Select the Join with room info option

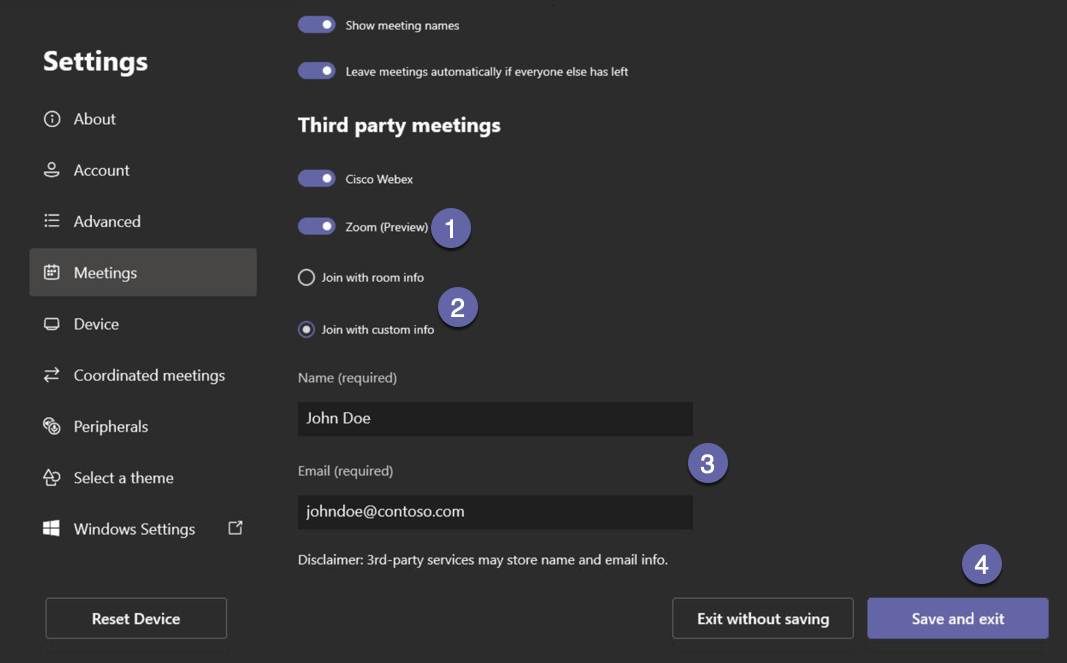pos(306,277)
